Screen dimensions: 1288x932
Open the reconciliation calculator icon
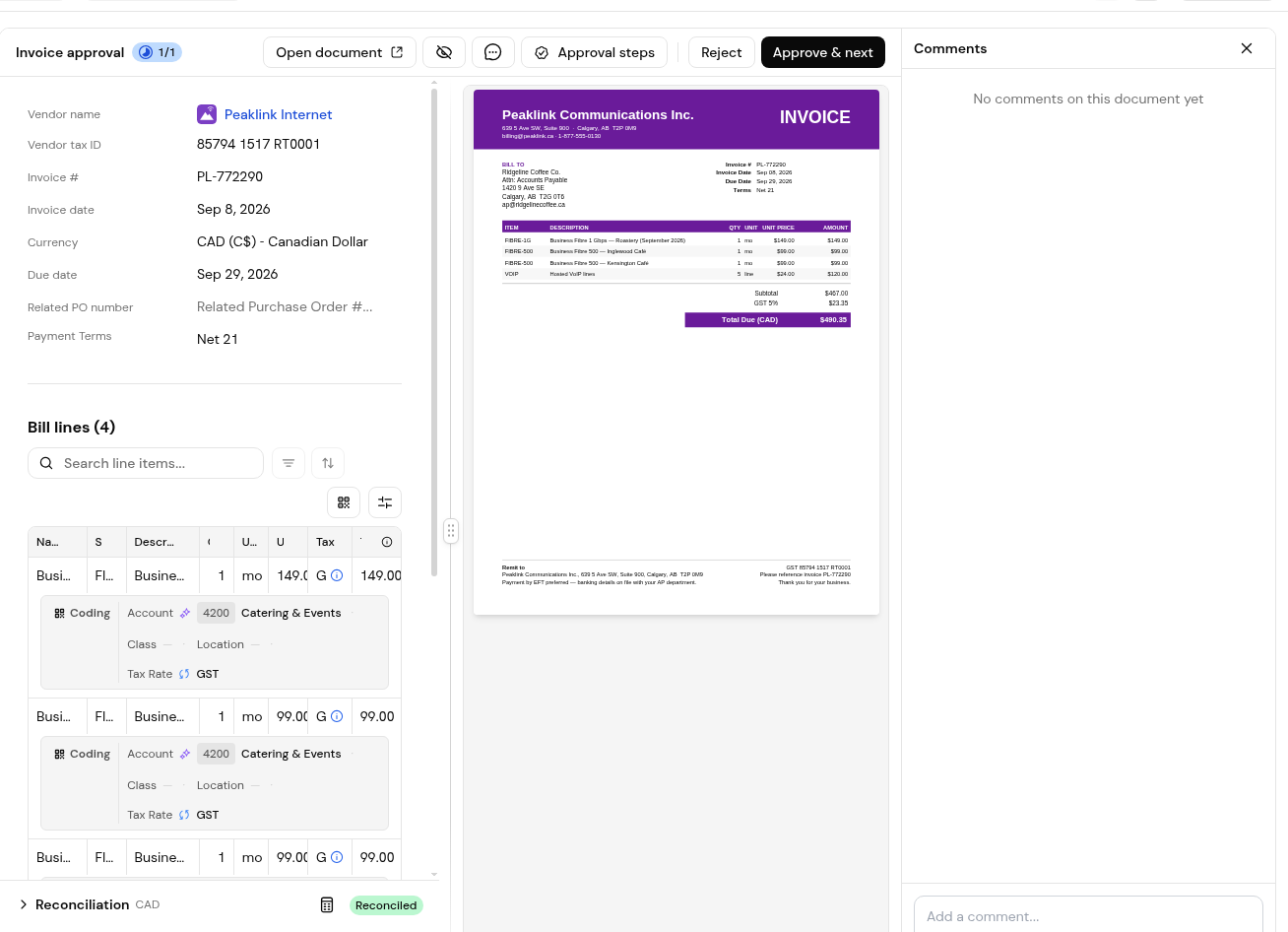tap(327, 905)
